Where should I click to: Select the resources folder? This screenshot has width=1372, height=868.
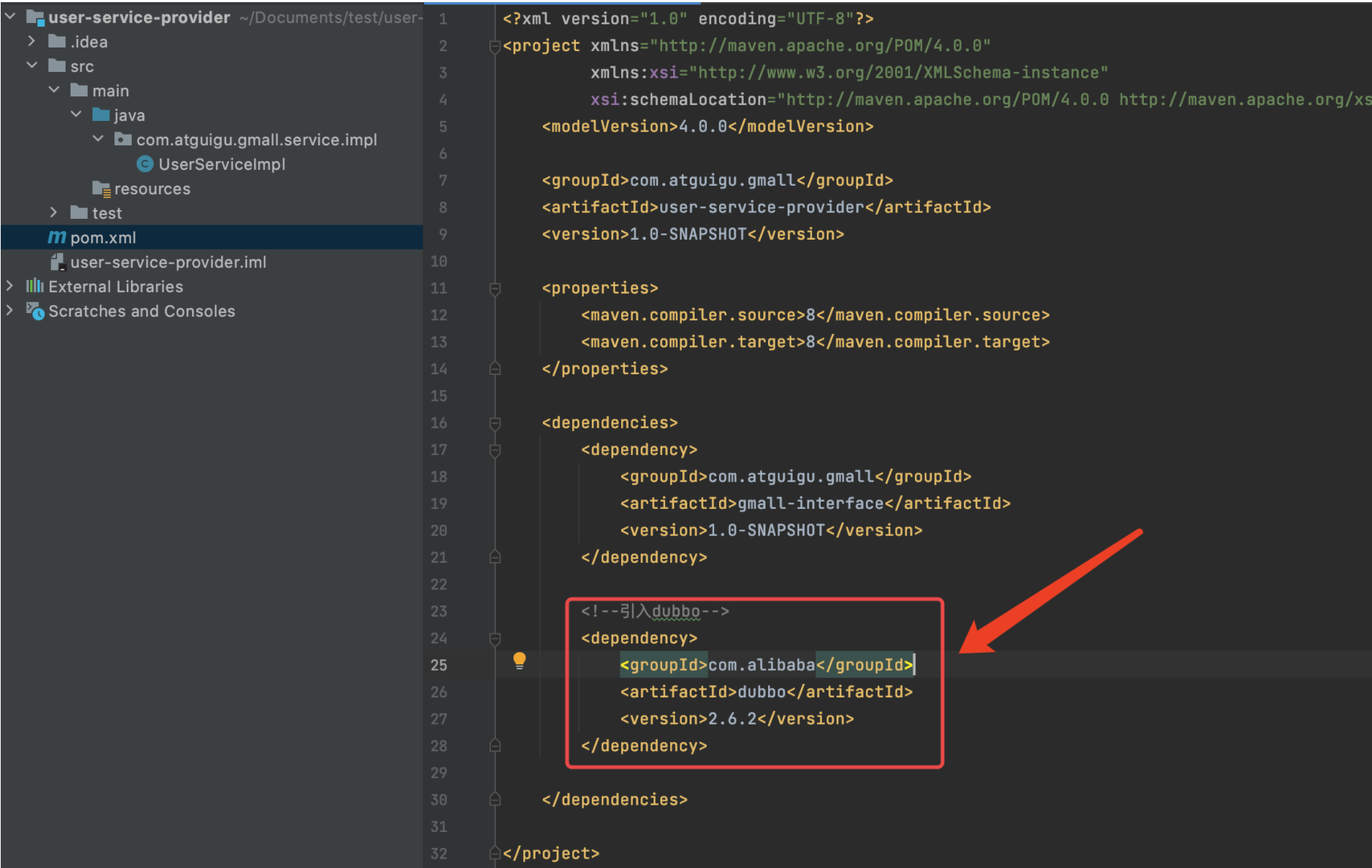152,189
